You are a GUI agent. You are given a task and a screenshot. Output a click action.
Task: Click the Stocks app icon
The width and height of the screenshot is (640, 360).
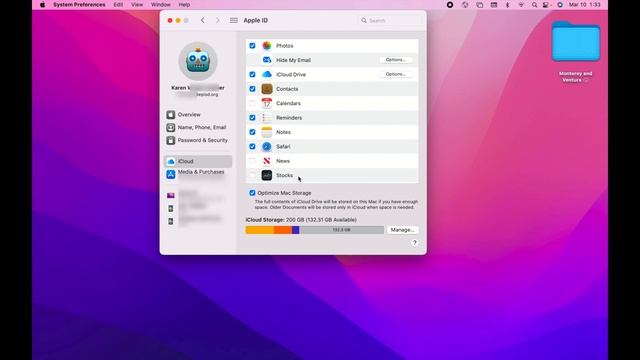click(267, 175)
